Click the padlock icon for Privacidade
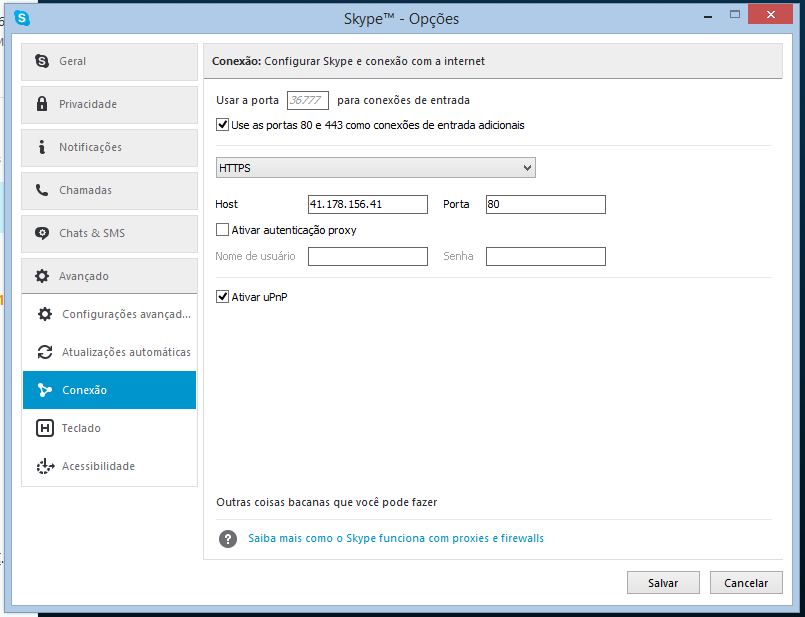This screenshot has height=617, width=805. click(42, 104)
